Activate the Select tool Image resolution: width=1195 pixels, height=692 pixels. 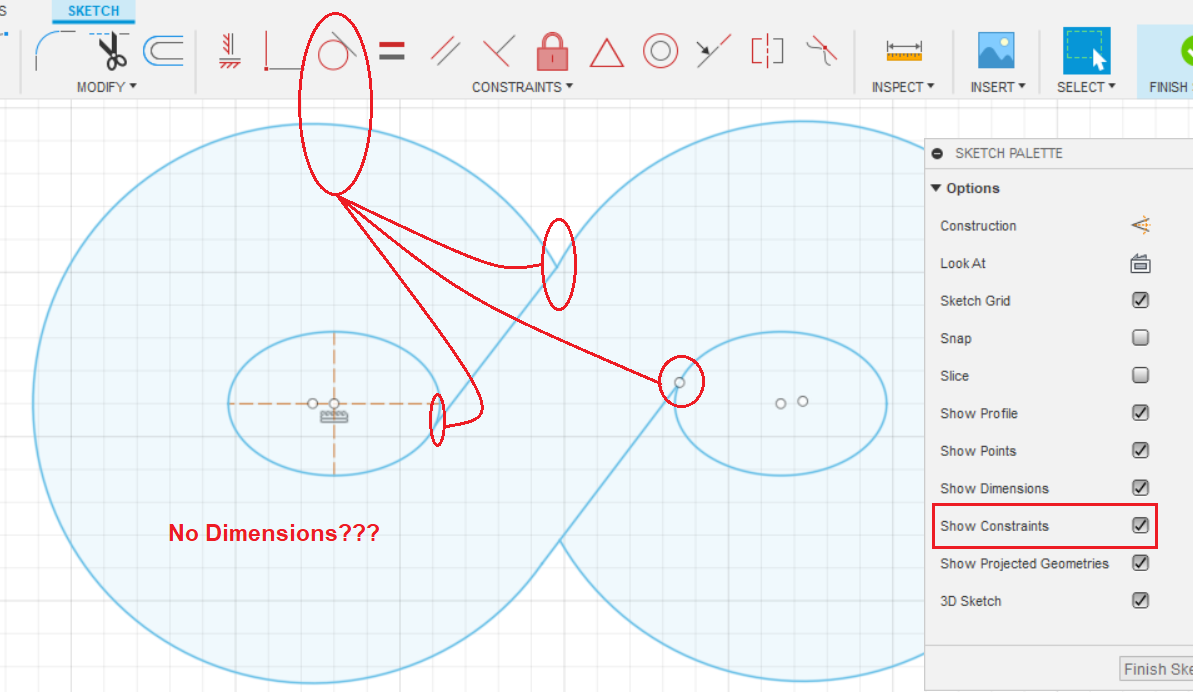pyautogui.click(x=1086, y=51)
